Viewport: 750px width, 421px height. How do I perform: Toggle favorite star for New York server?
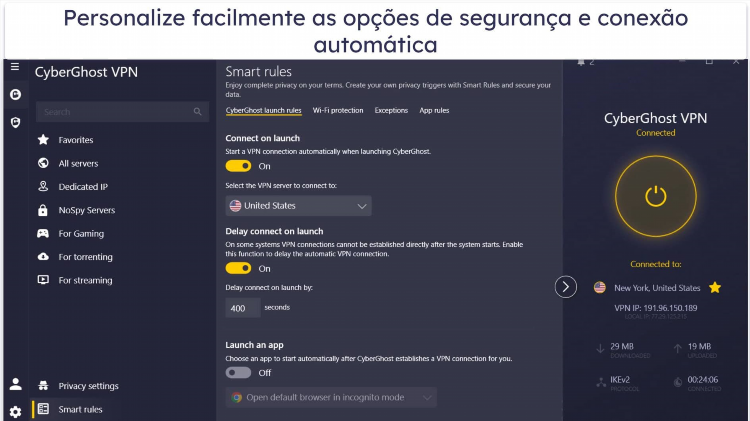pyautogui.click(x=715, y=288)
